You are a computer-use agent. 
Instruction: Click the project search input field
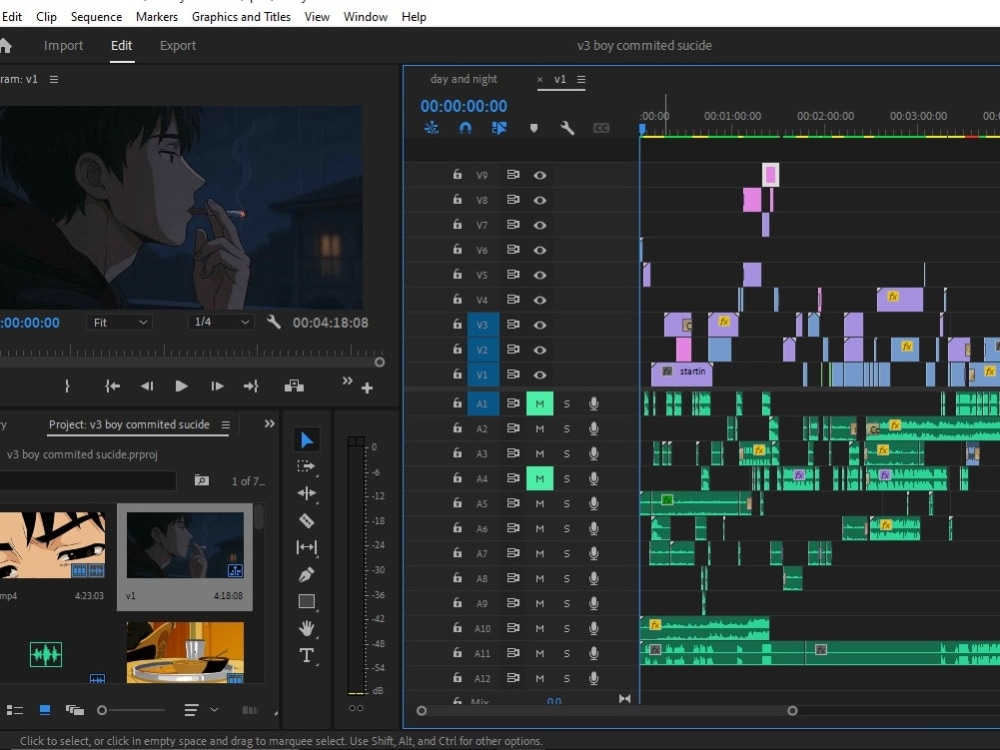point(88,480)
